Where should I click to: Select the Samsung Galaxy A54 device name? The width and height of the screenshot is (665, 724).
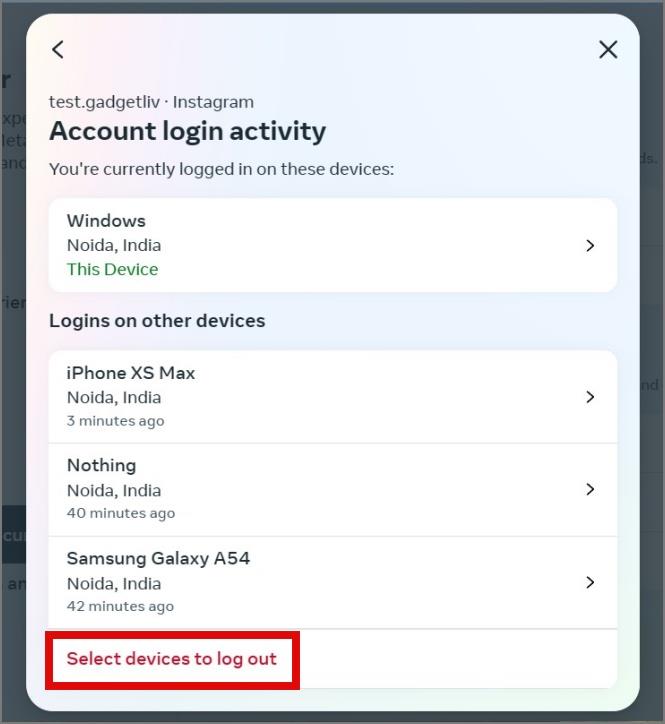point(158,559)
